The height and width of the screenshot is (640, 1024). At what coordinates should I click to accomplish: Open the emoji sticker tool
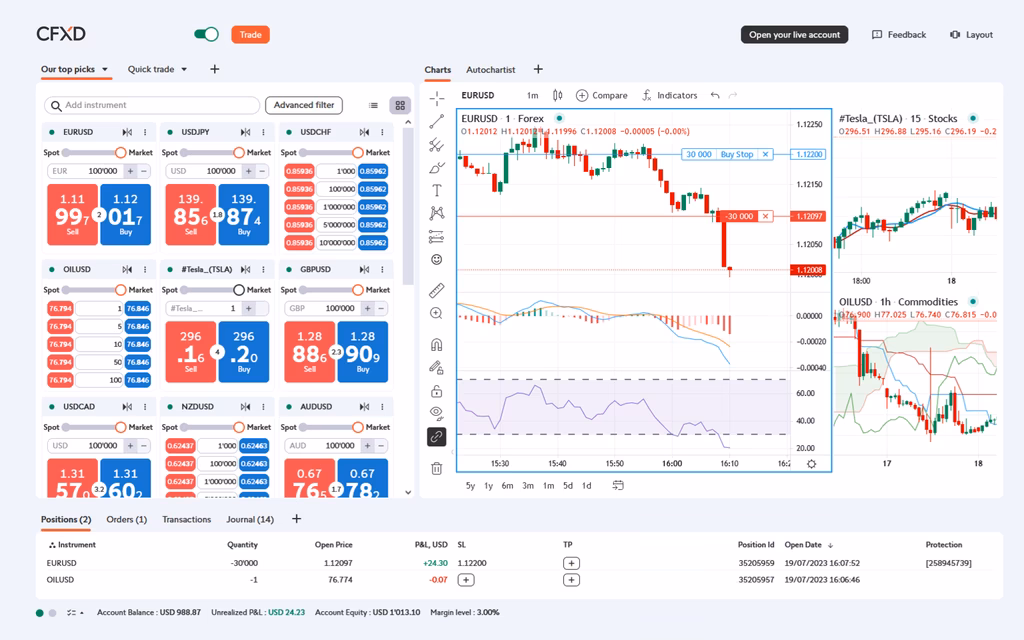point(436,260)
